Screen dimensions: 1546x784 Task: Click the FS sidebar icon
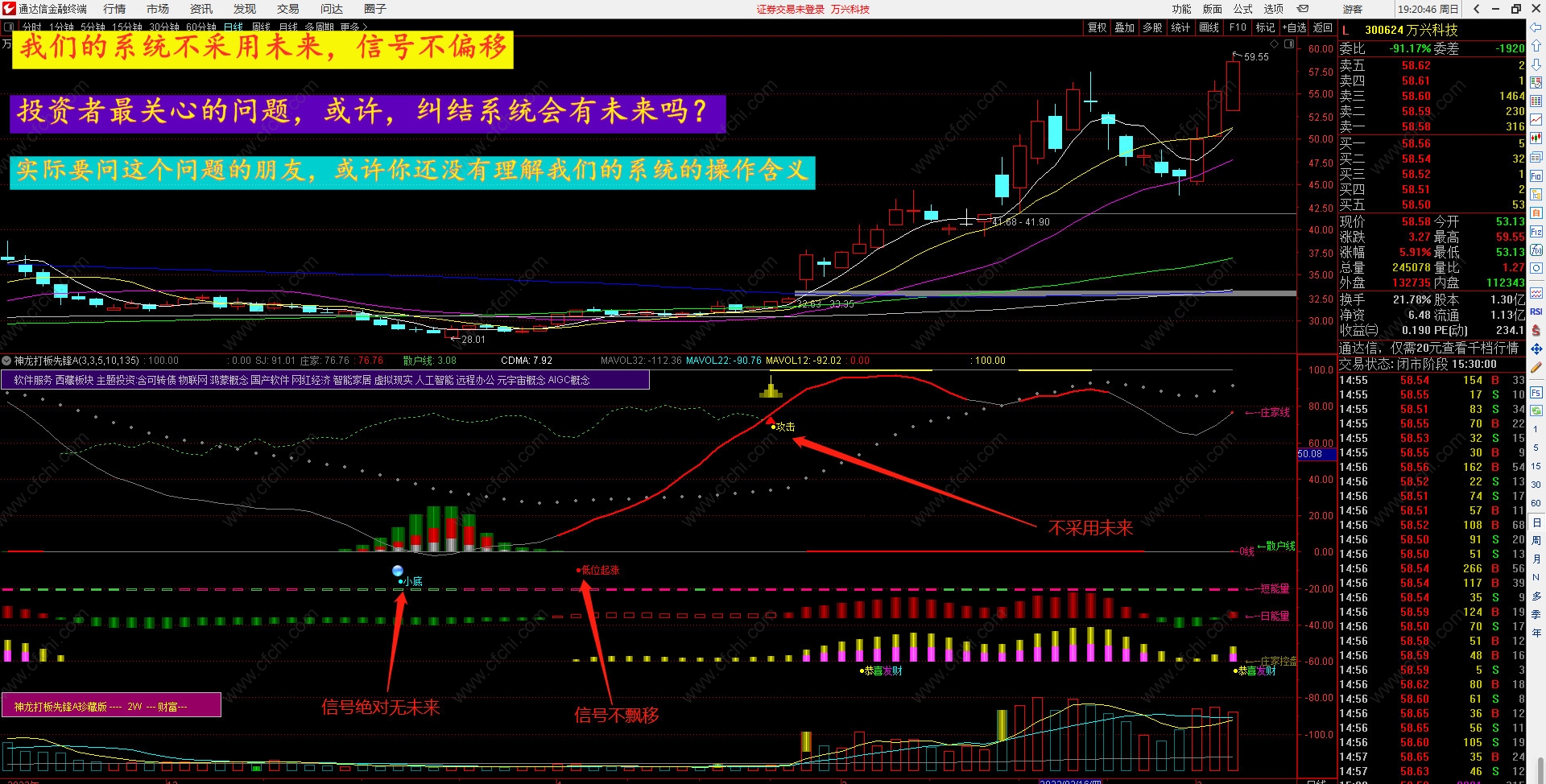tap(1536, 393)
